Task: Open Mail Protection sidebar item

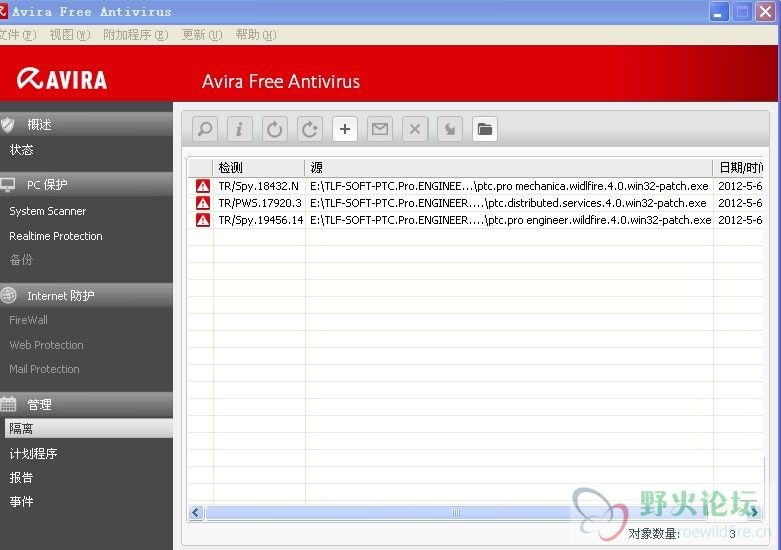Action: pyautogui.click(x=44, y=369)
